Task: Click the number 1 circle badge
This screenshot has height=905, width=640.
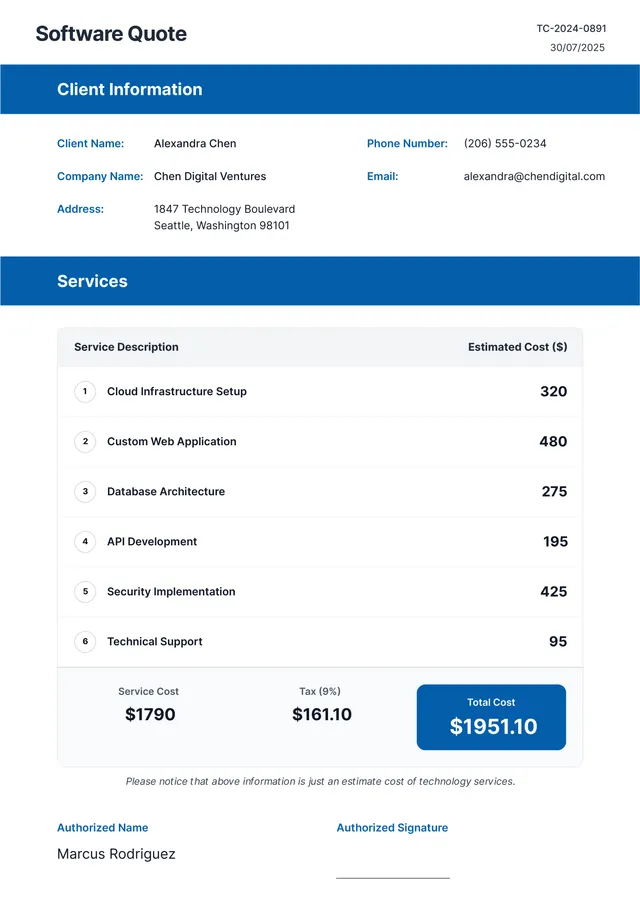Action: tap(85, 391)
